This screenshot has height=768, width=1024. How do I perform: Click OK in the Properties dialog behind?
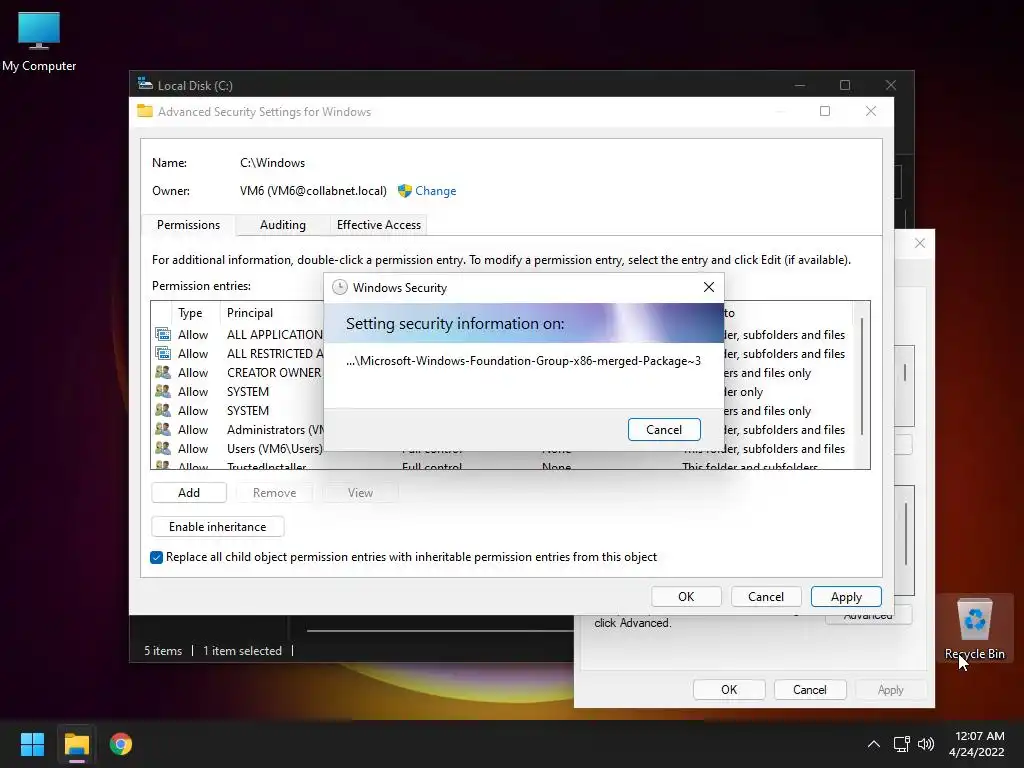(x=729, y=690)
